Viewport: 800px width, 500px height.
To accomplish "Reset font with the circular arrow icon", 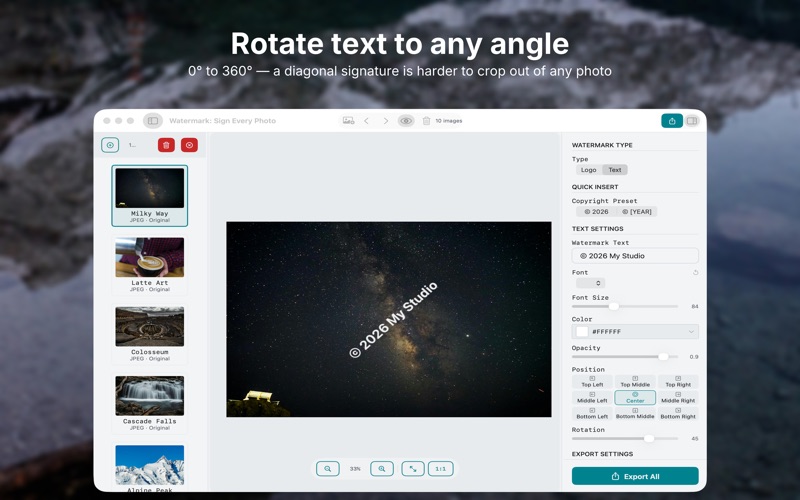I will pos(695,272).
